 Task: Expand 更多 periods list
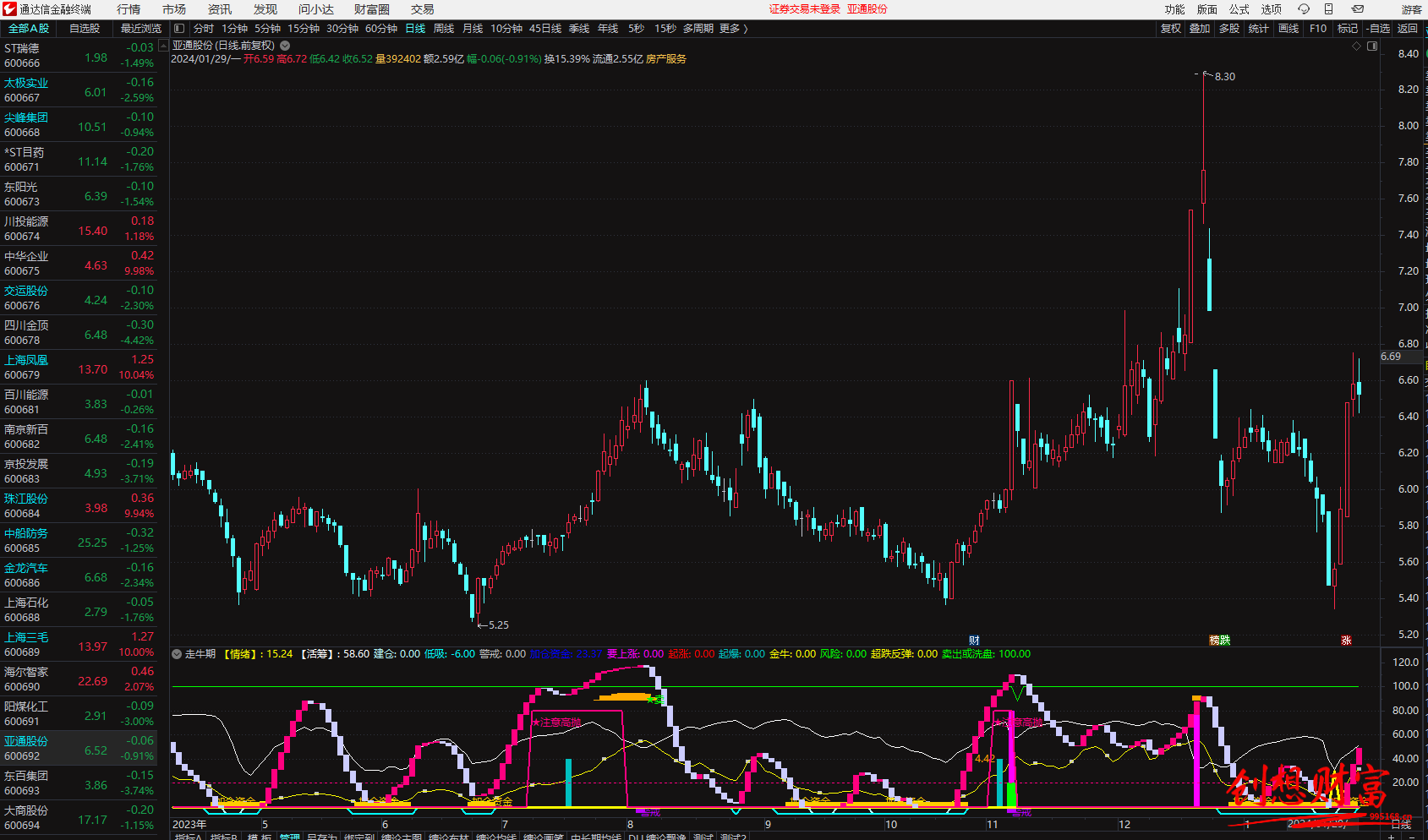point(733,29)
